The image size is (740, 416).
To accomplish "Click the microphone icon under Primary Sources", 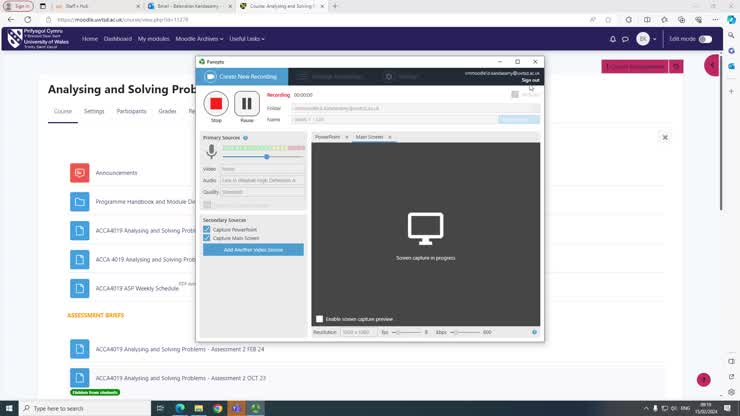I will [211, 152].
